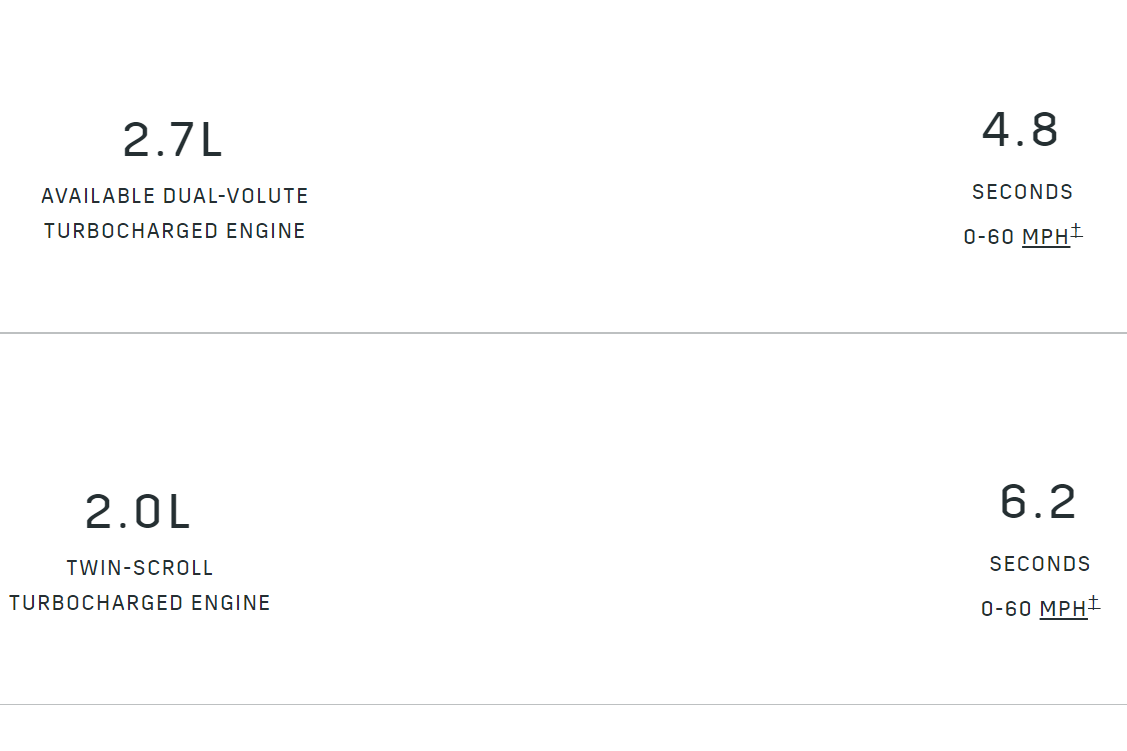Open the MPH footnote link beside 6.2 seconds

coord(1063,609)
